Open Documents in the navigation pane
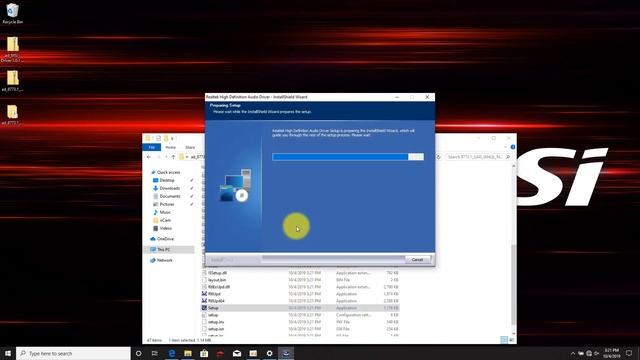640x360 pixels. [170, 196]
